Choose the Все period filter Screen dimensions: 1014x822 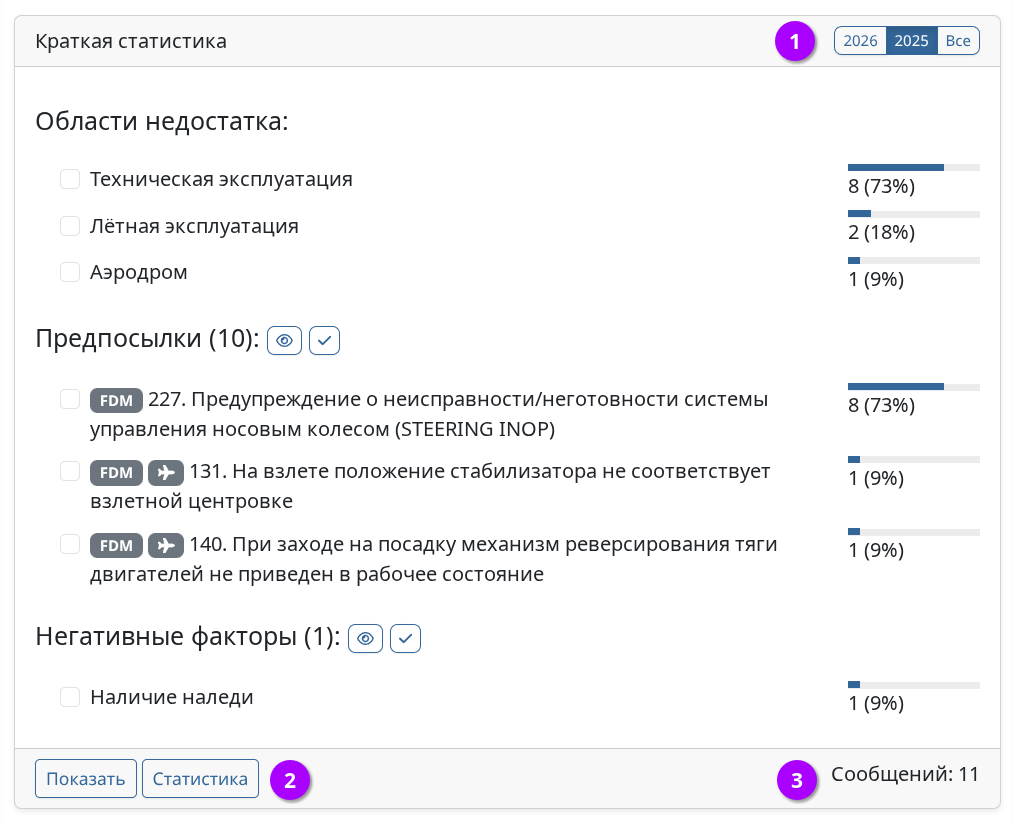(958, 41)
